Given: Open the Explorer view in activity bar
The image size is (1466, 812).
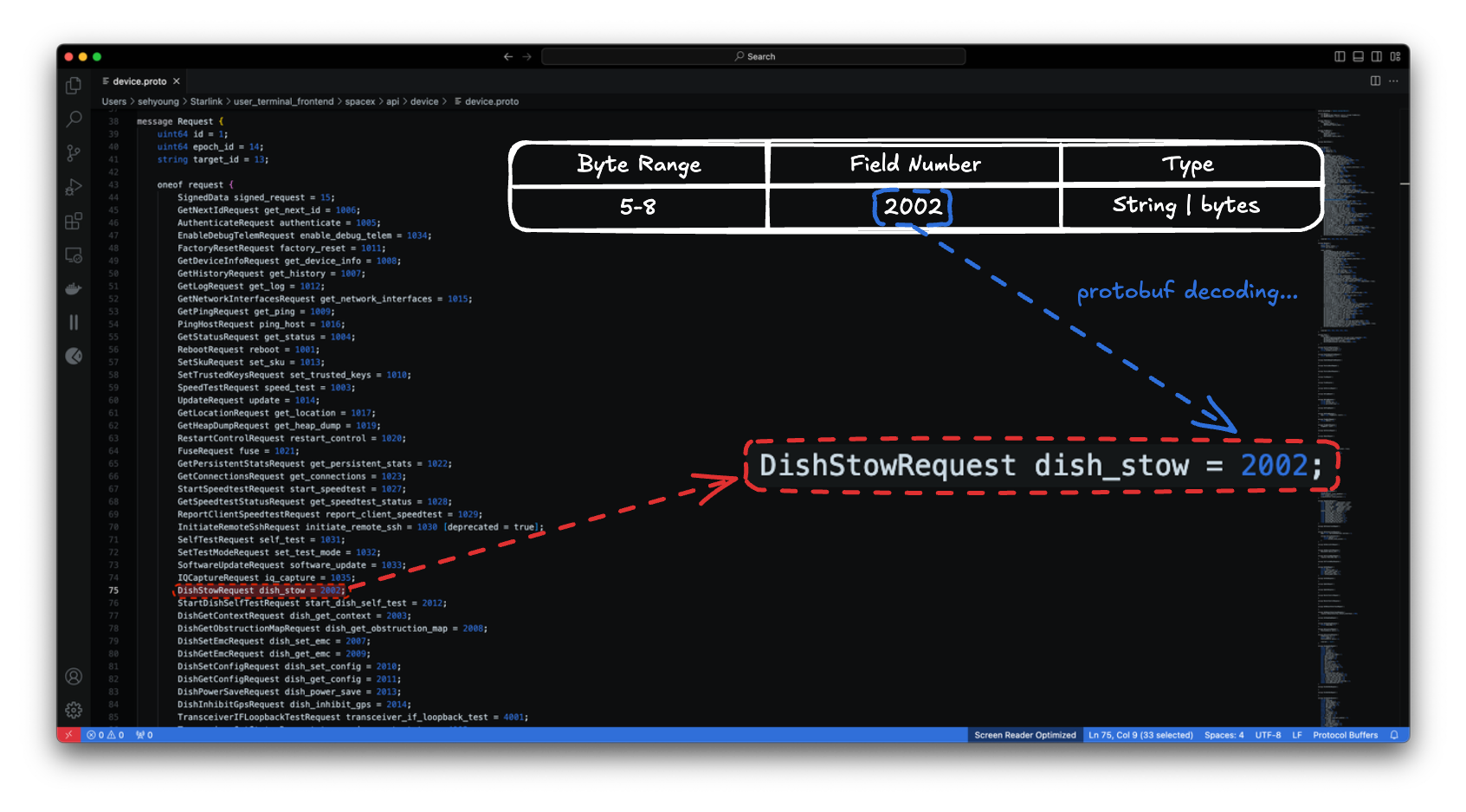Looking at the screenshot, I should (x=74, y=85).
